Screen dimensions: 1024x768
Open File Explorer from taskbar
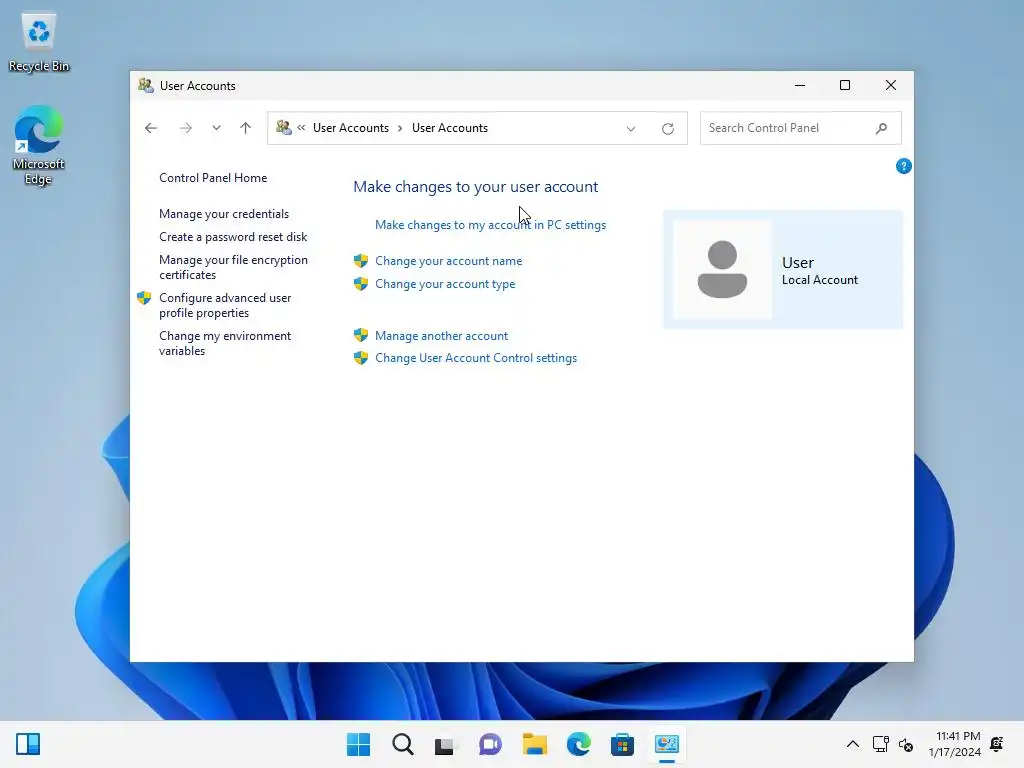[534, 744]
